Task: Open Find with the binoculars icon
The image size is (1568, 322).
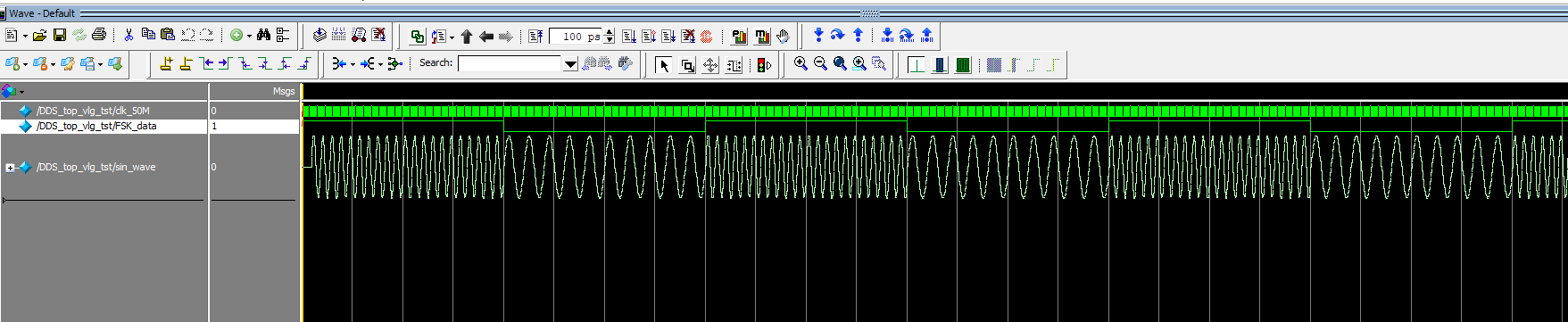Action: 263,36
